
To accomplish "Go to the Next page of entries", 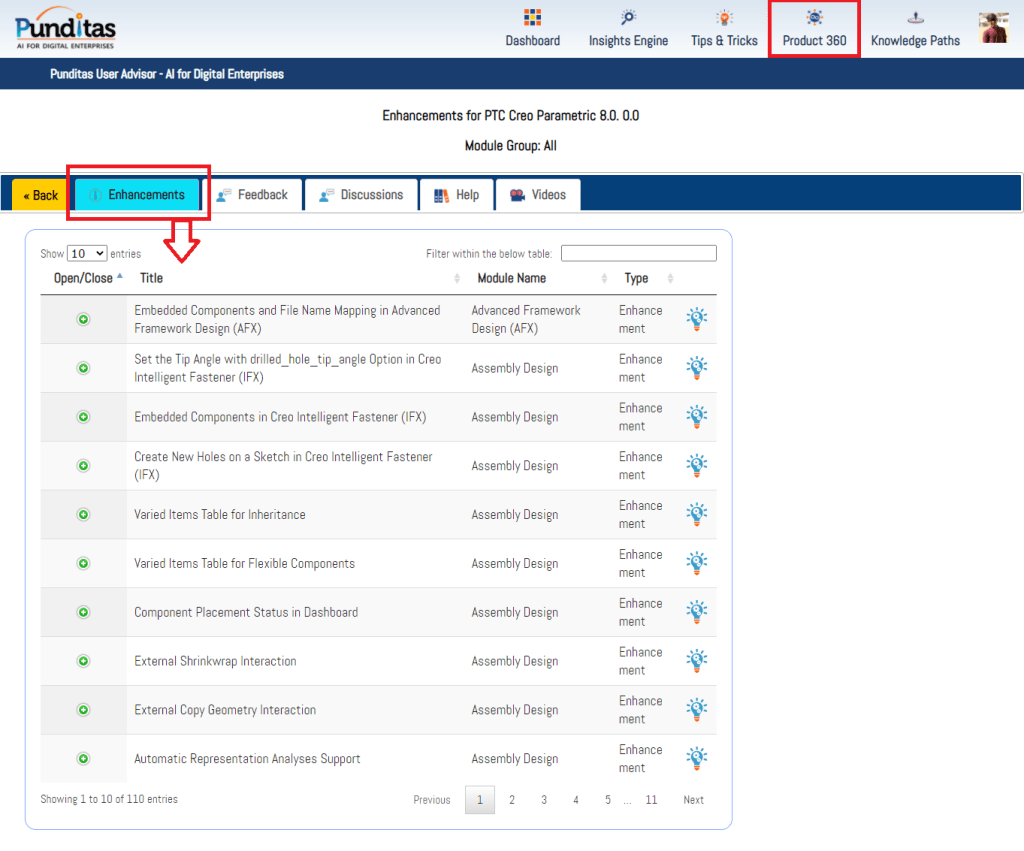I will [x=693, y=800].
